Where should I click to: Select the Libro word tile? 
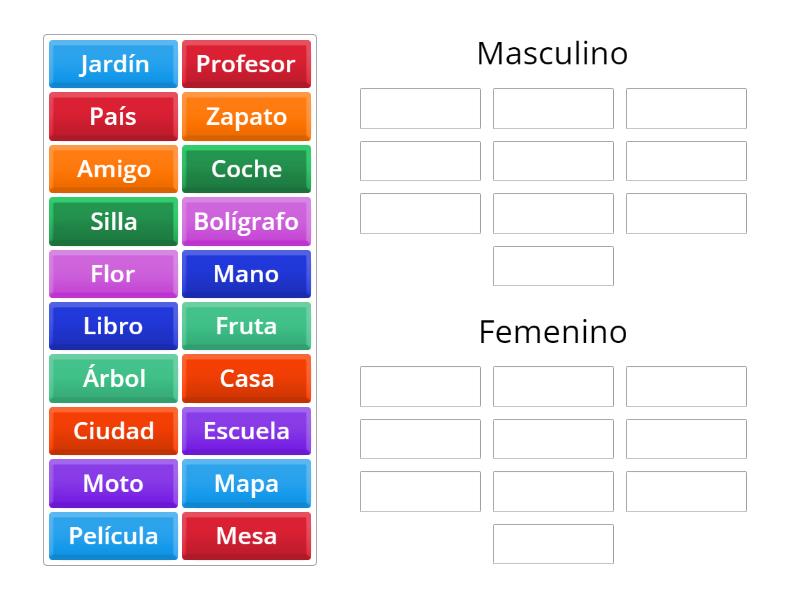113,326
